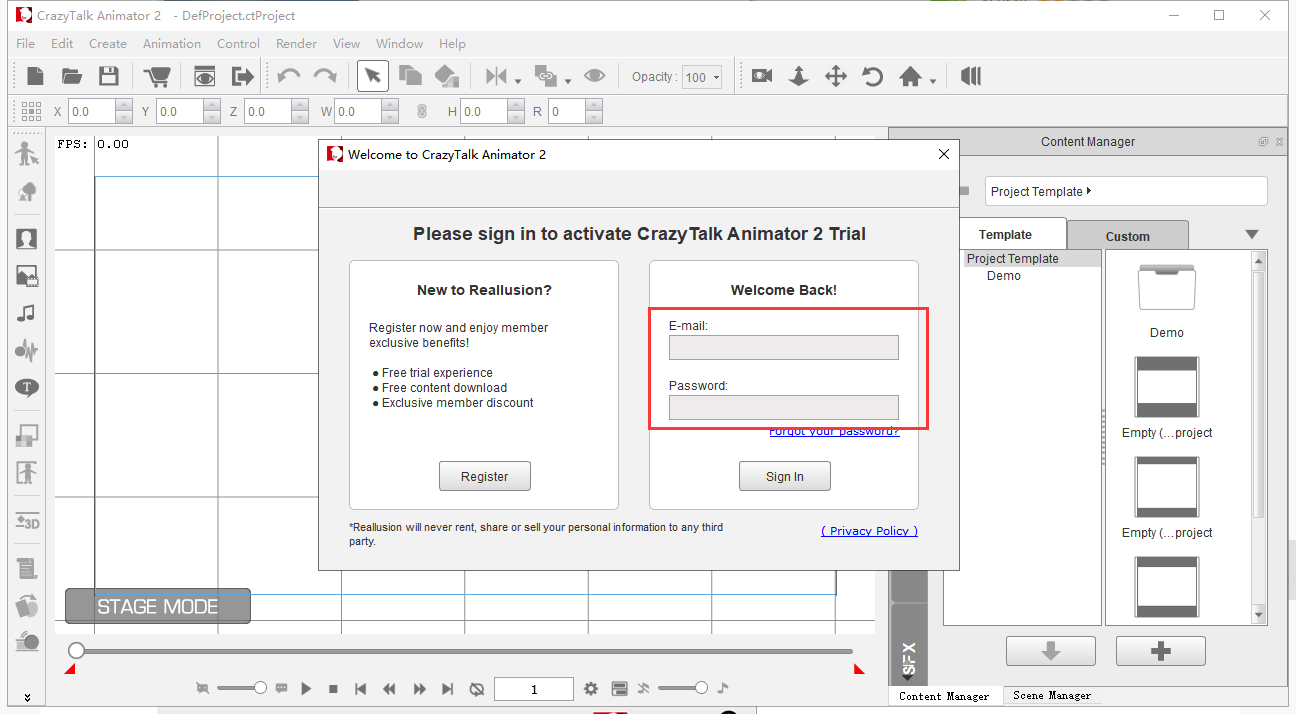Select the Z-move camera tool

(799, 76)
